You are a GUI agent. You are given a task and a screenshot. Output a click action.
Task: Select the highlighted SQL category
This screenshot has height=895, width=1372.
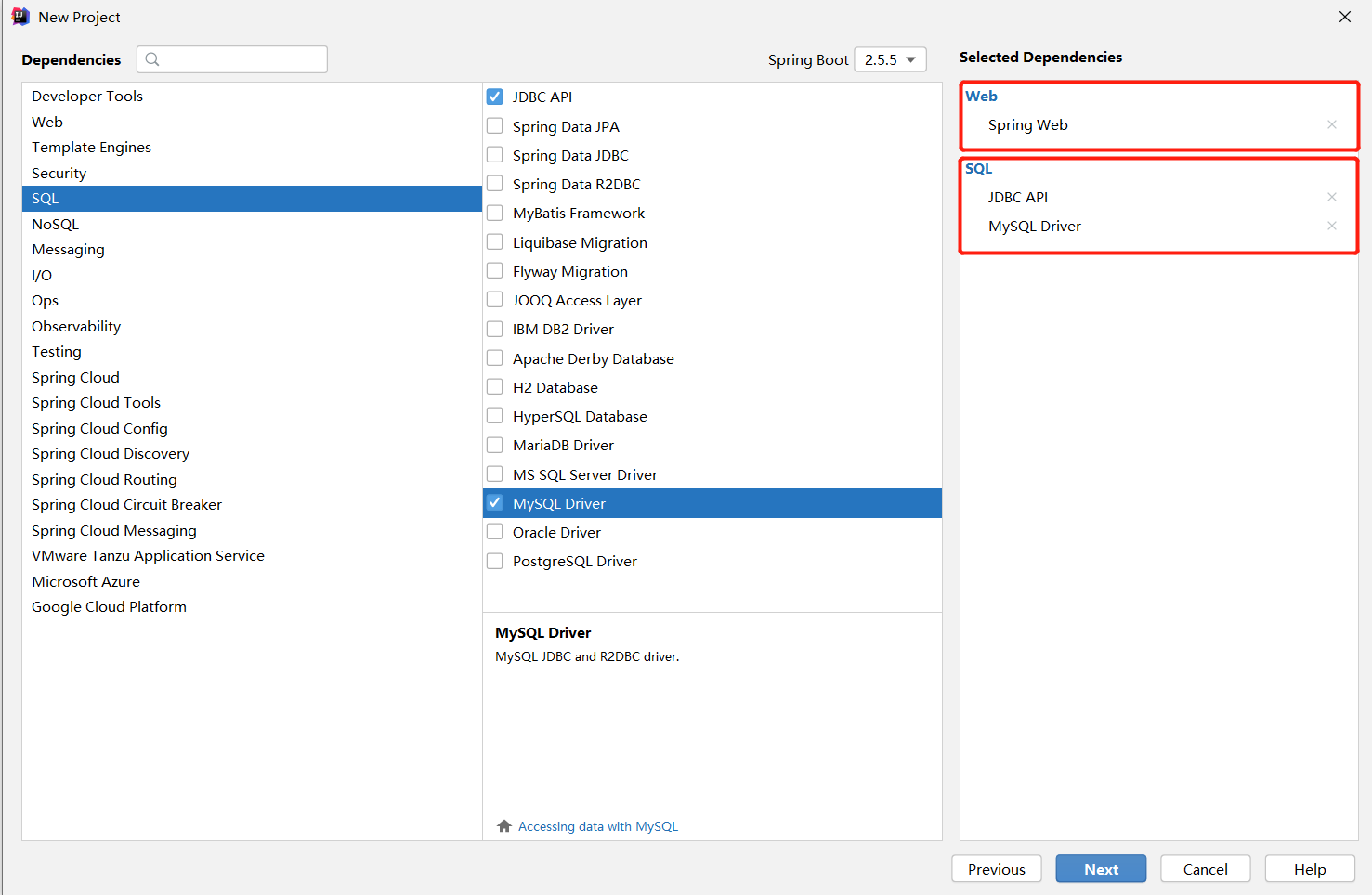[x=252, y=198]
